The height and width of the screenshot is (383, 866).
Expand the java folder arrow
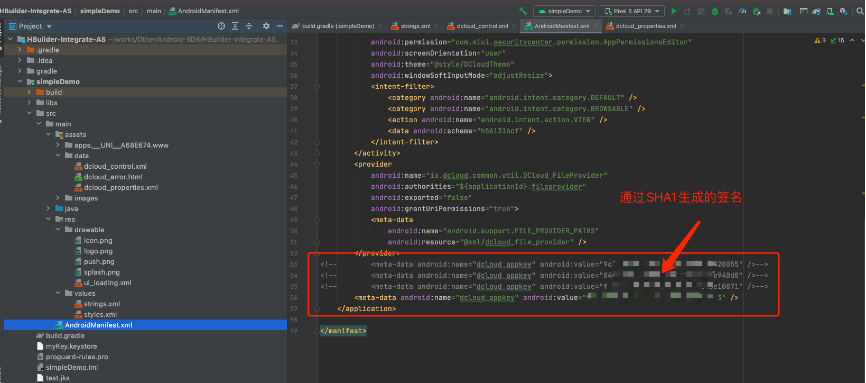(x=48, y=209)
